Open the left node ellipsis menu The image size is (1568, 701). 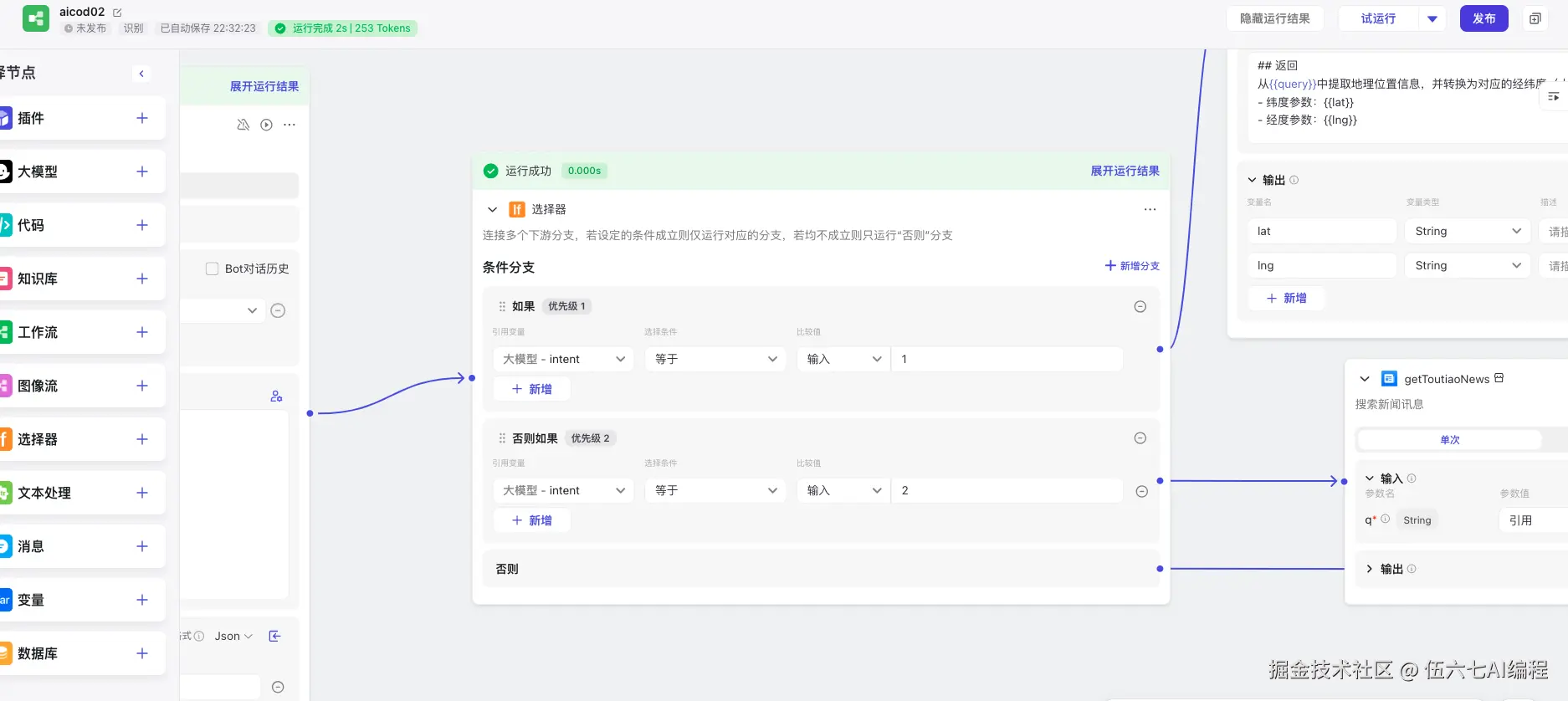(290, 125)
